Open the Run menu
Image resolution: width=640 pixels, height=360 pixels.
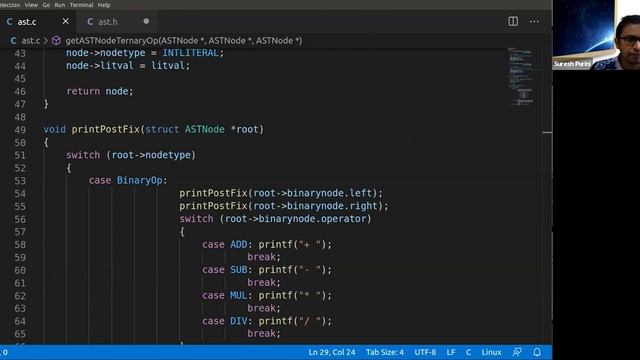click(x=60, y=5)
